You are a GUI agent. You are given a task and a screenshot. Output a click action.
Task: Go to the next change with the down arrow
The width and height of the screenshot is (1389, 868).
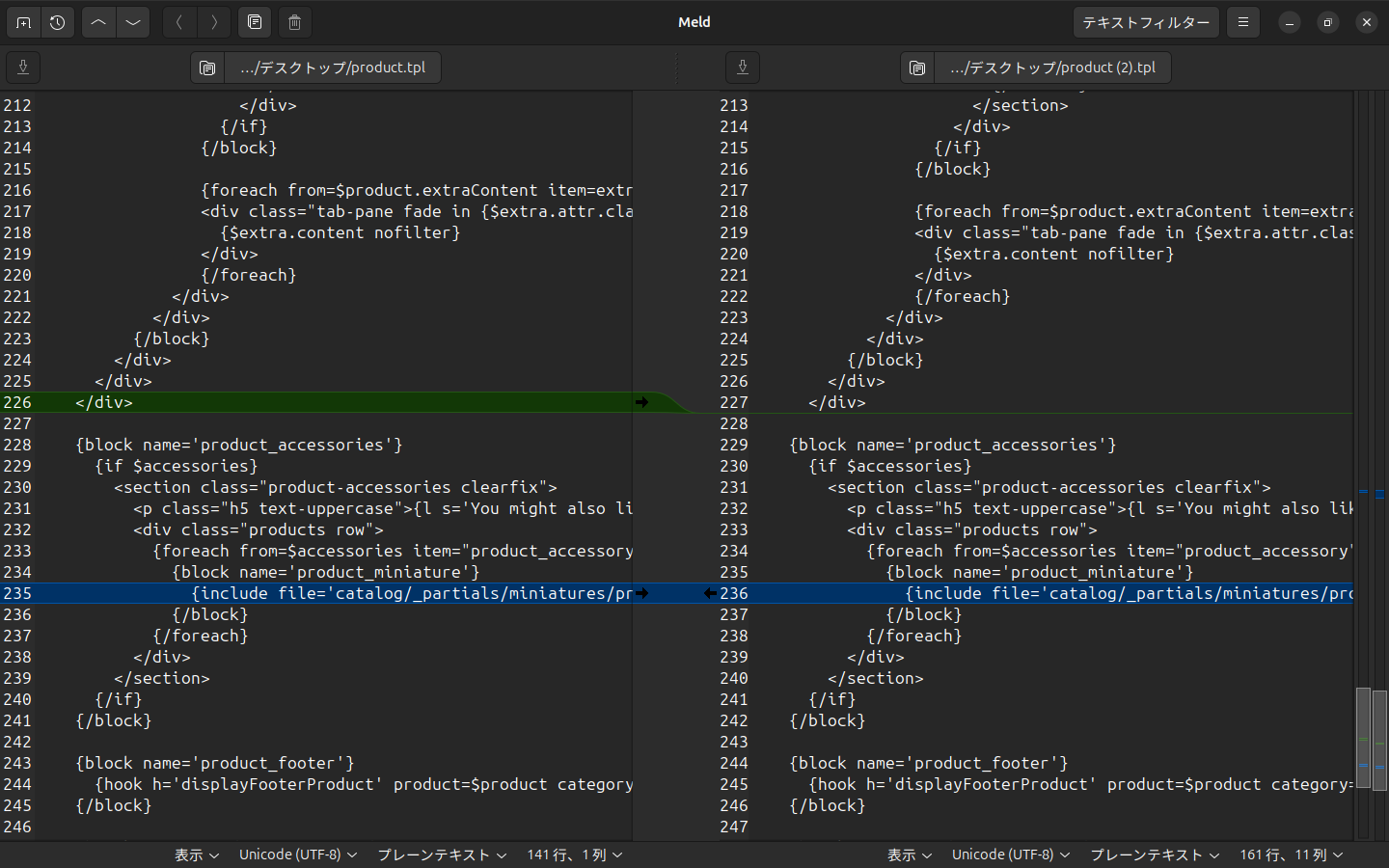click(x=133, y=22)
